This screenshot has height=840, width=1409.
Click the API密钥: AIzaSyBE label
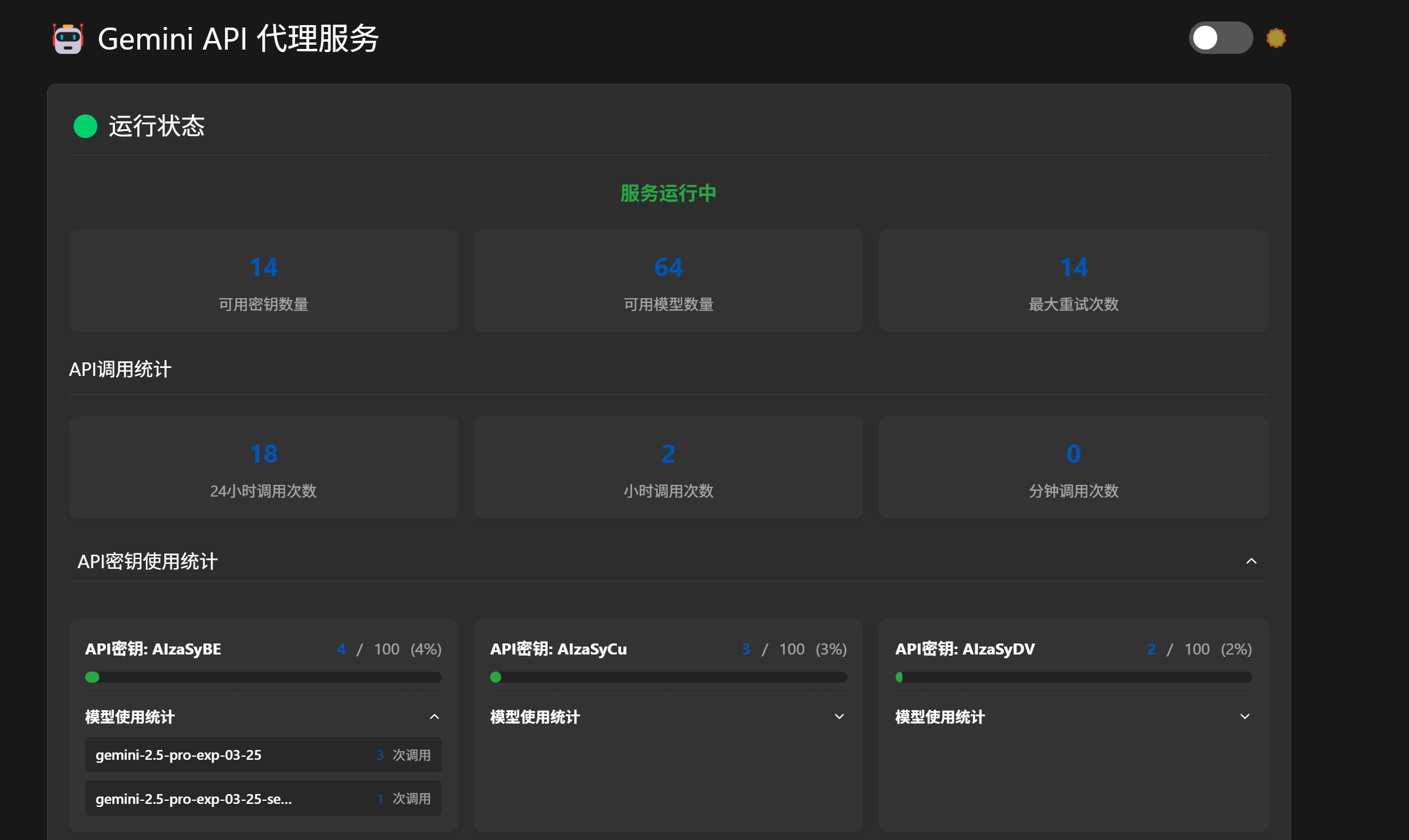click(x=153, y=649)
